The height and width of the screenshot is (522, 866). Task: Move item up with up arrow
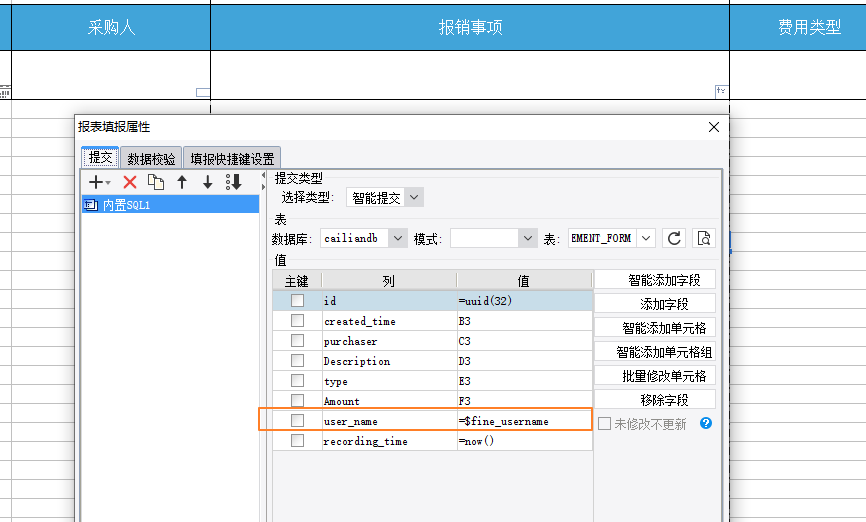pos(182,182)
